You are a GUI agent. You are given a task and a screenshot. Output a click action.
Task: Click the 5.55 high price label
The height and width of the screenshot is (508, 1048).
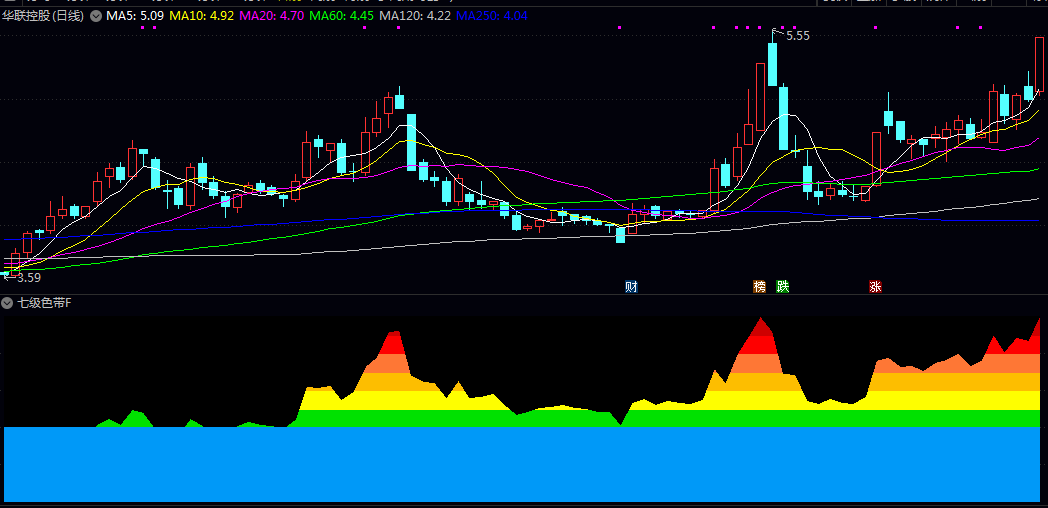click(797, 36)
